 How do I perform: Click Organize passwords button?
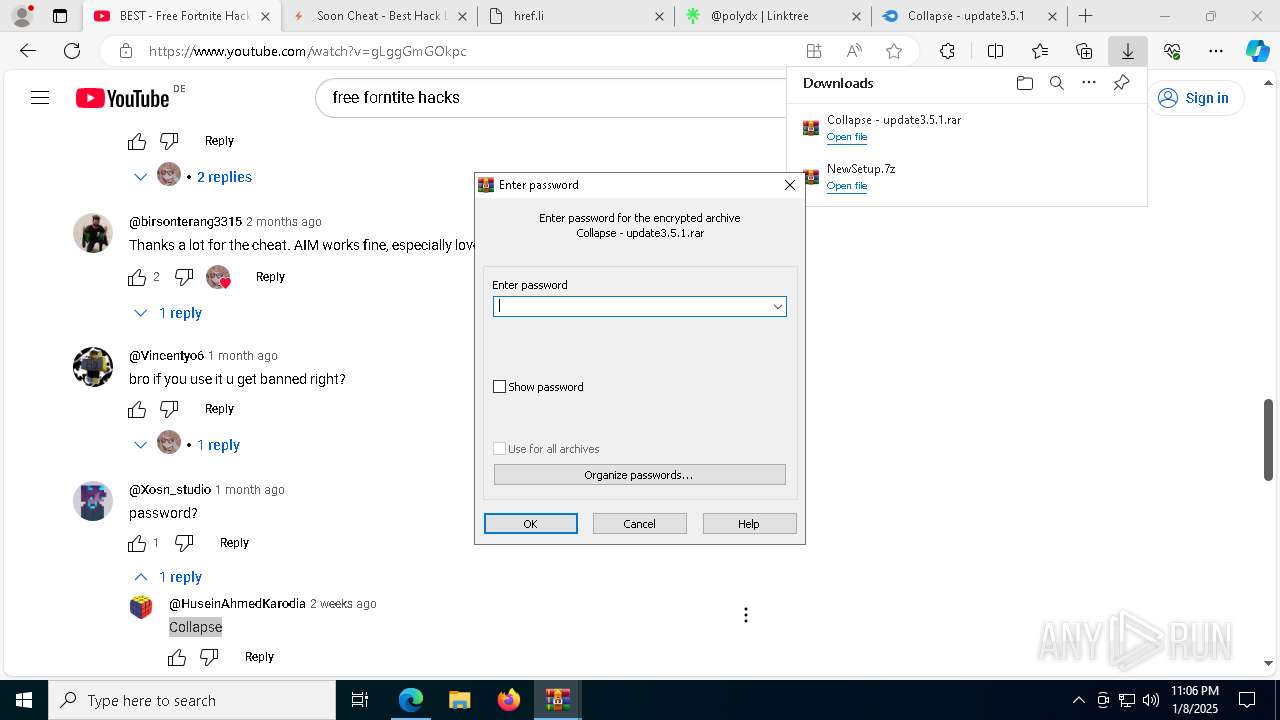tap(640, 475)
